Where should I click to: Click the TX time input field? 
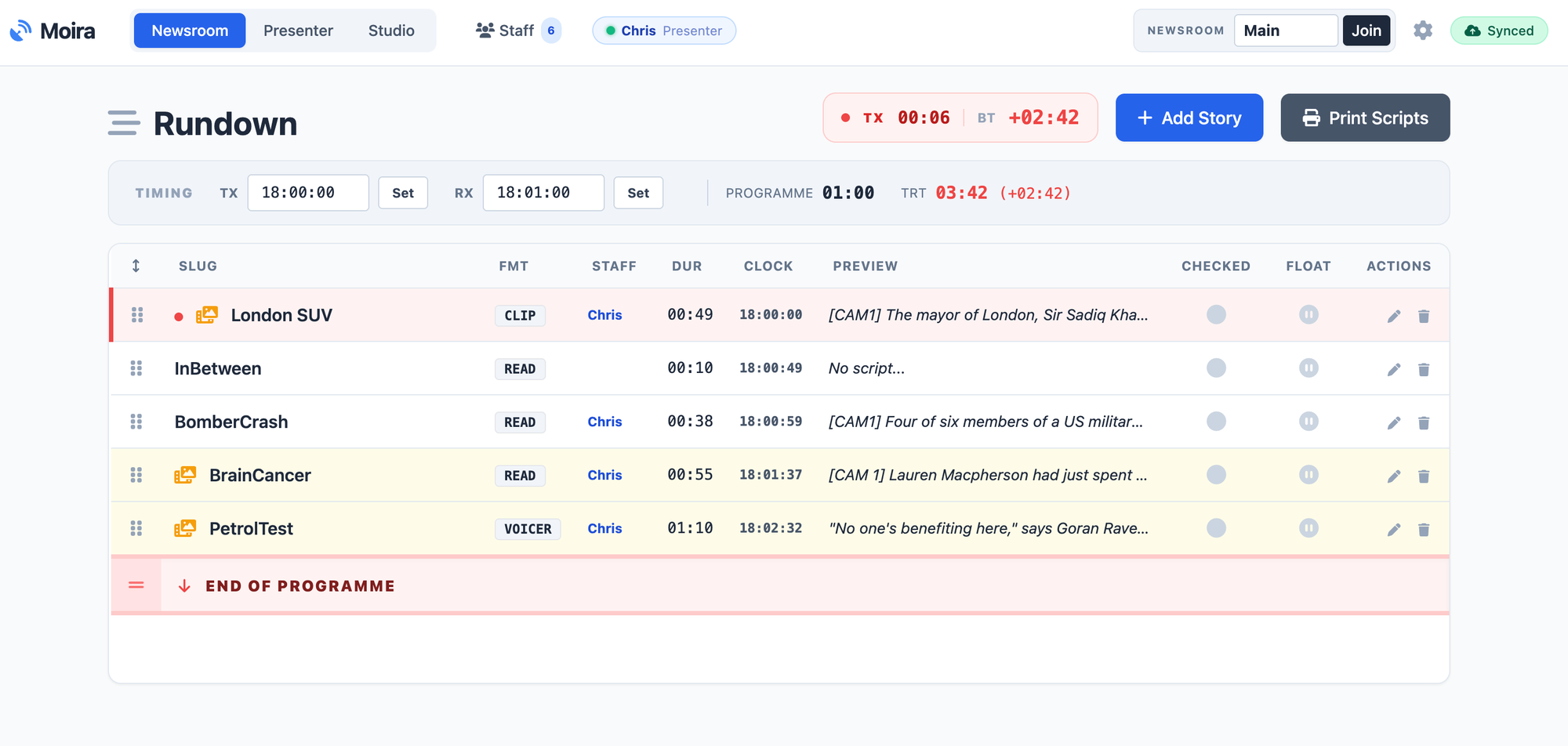pos(308,193)
